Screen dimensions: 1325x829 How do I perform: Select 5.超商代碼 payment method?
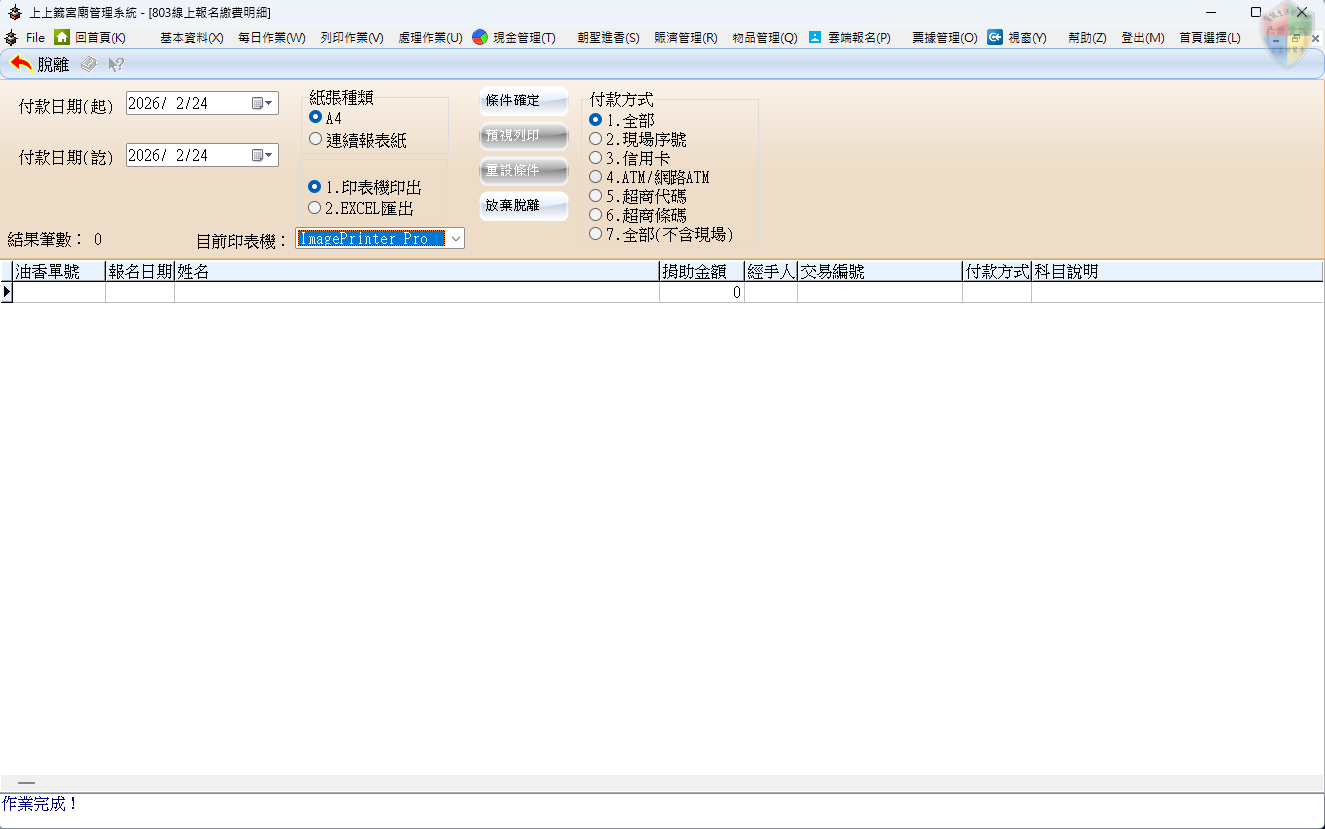[x=596, y=196]
